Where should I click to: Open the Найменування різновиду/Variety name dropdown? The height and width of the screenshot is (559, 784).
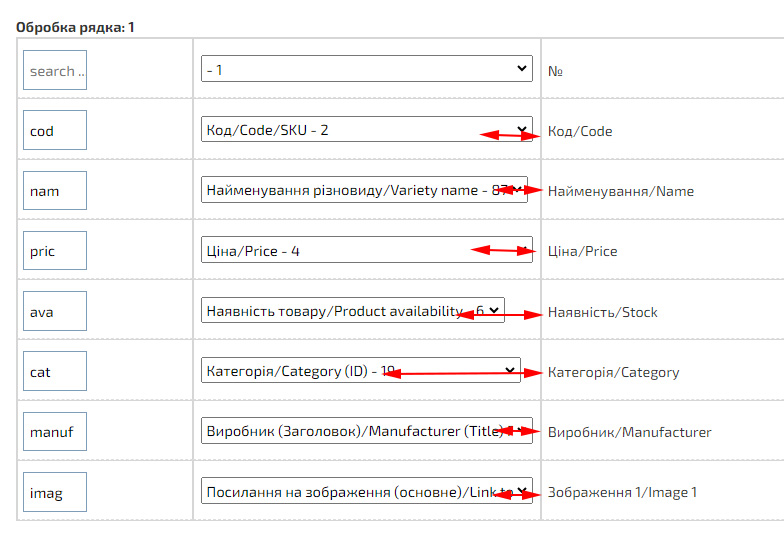click(x=364, y=190)
